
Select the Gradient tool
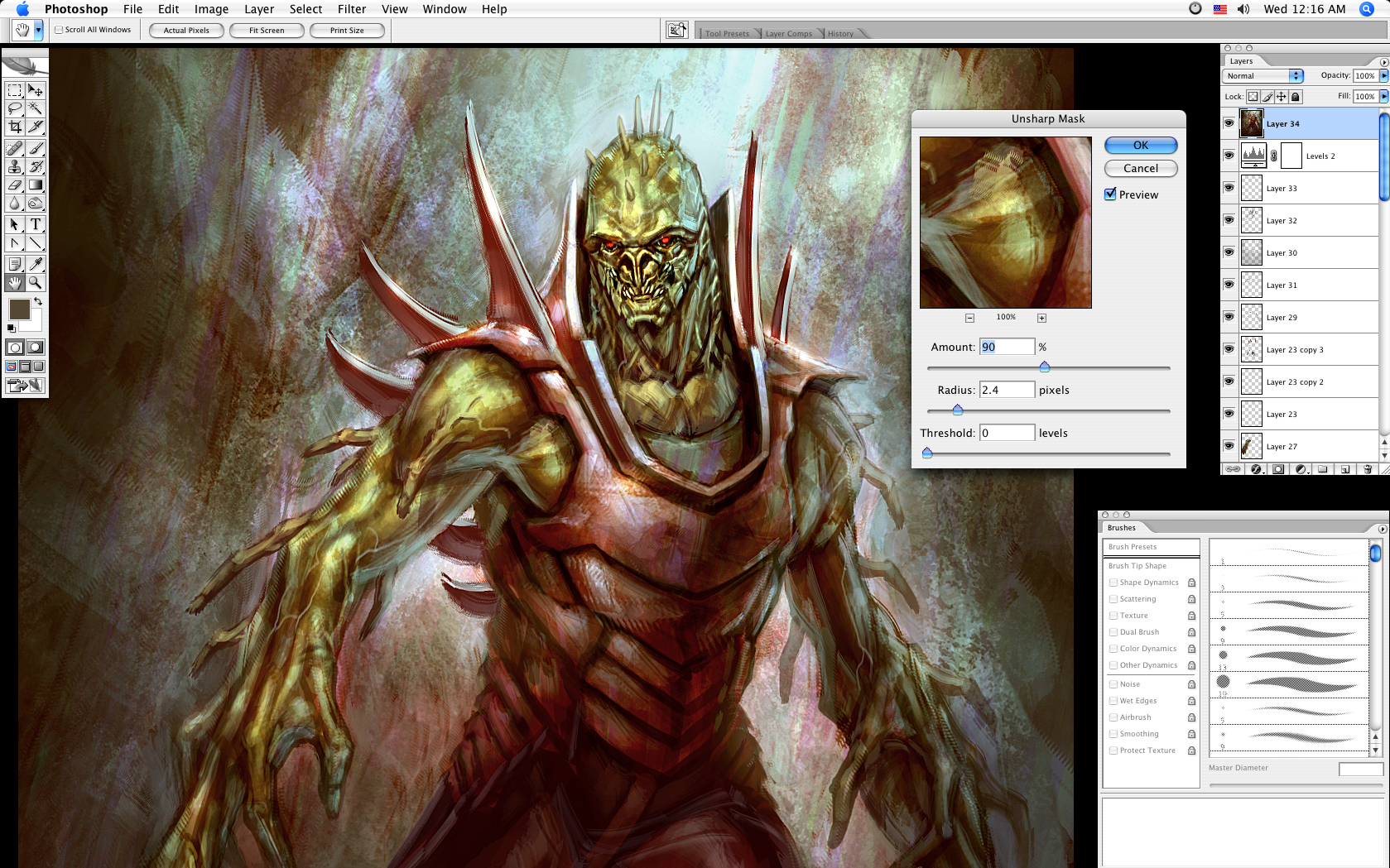click(x=36, y=185)
